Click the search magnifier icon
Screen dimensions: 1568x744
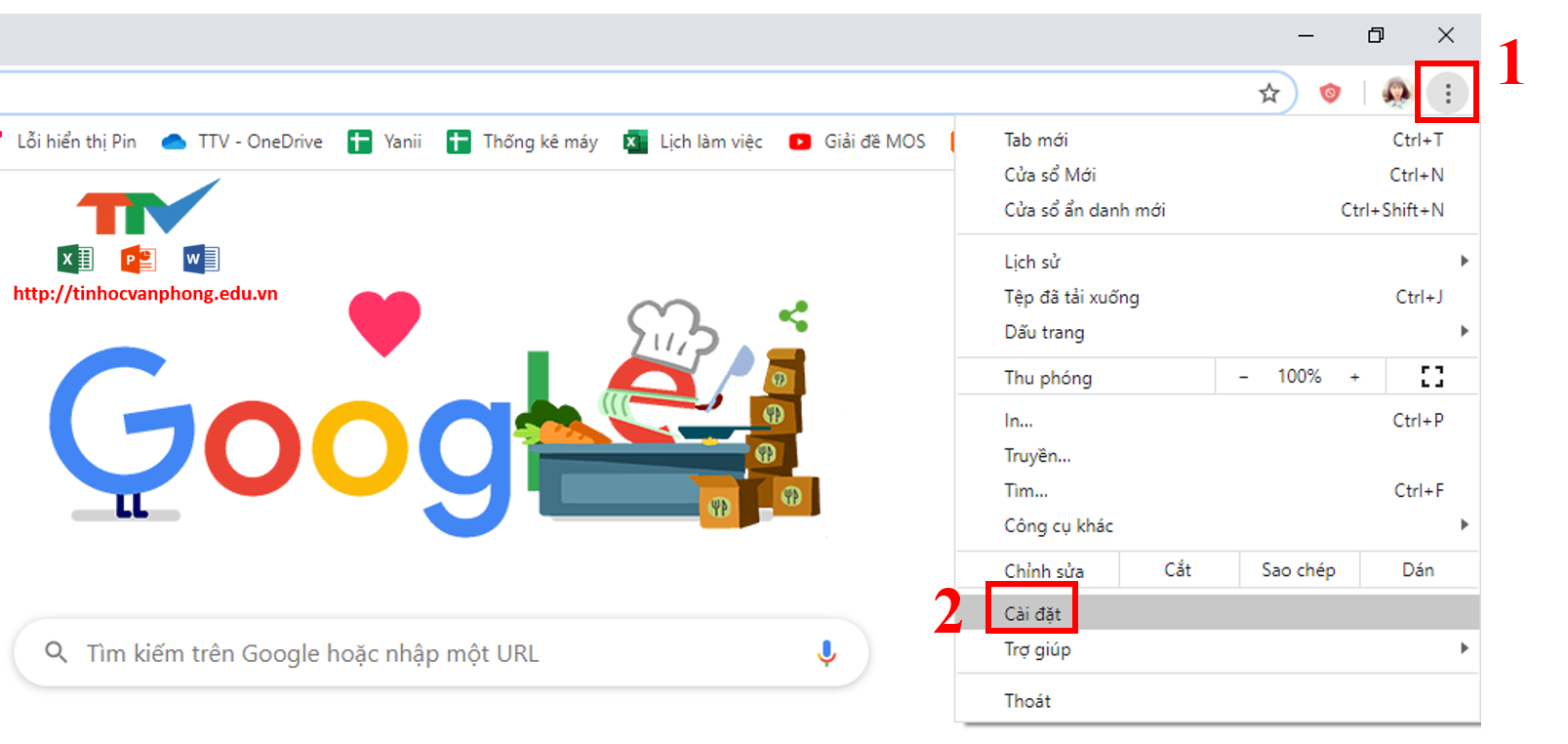coord(57,652)
